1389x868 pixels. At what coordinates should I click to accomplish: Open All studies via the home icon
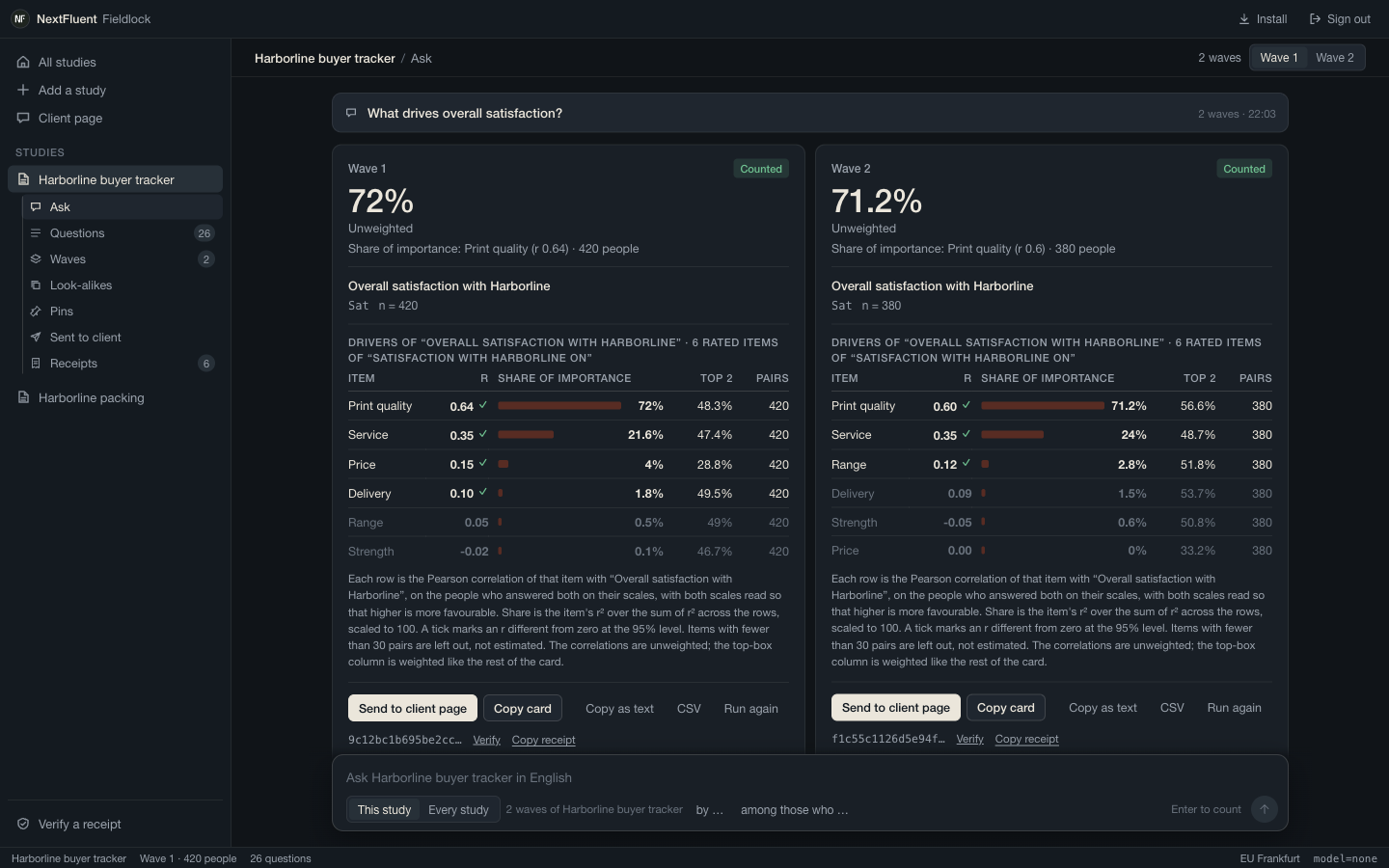(23, 63)
